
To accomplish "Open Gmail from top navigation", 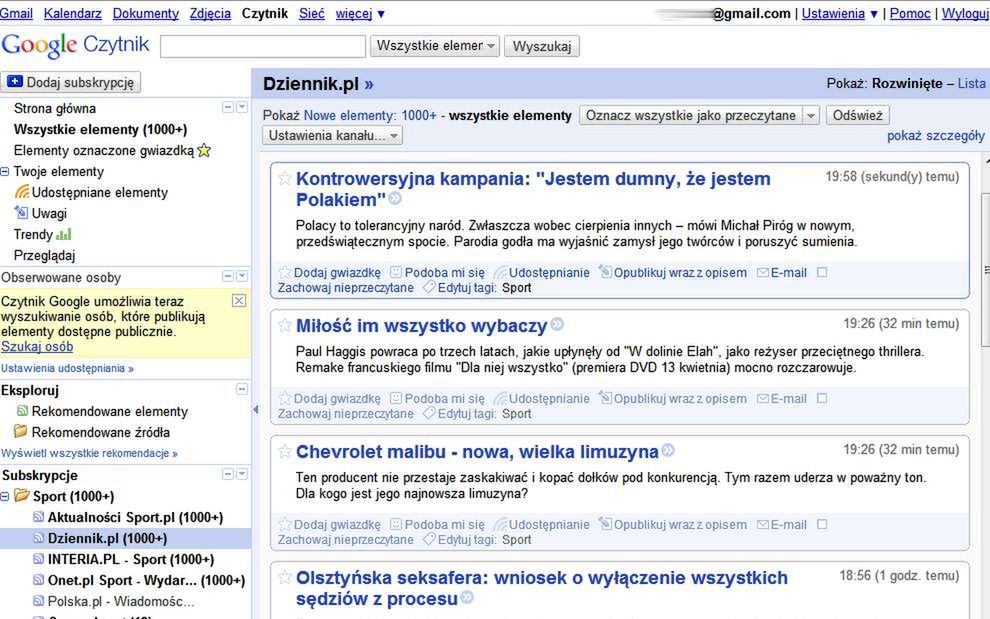I will pyautogui.click(x=16, y=13).
